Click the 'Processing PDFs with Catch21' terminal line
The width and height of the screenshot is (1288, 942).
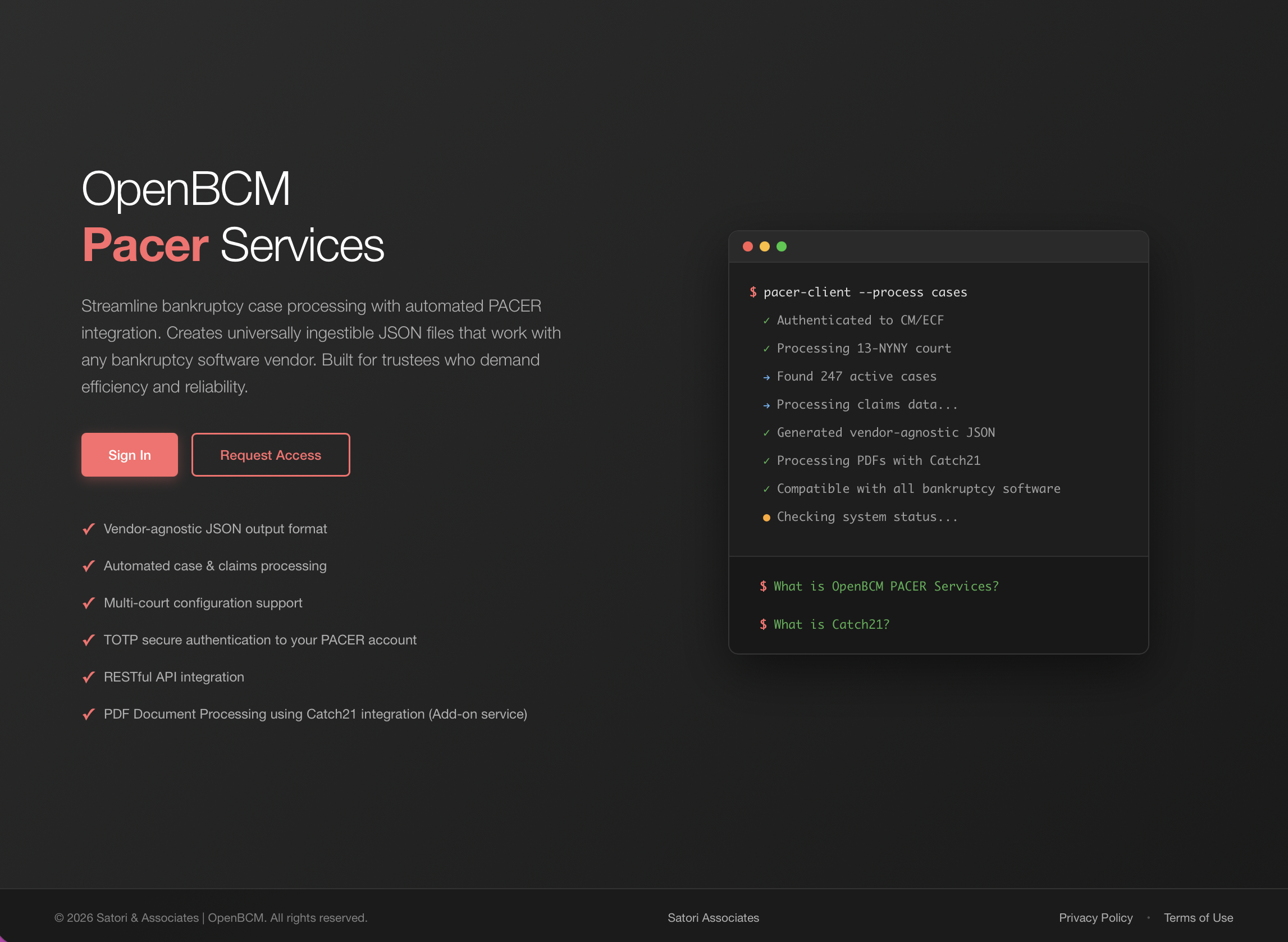point(879,461)
